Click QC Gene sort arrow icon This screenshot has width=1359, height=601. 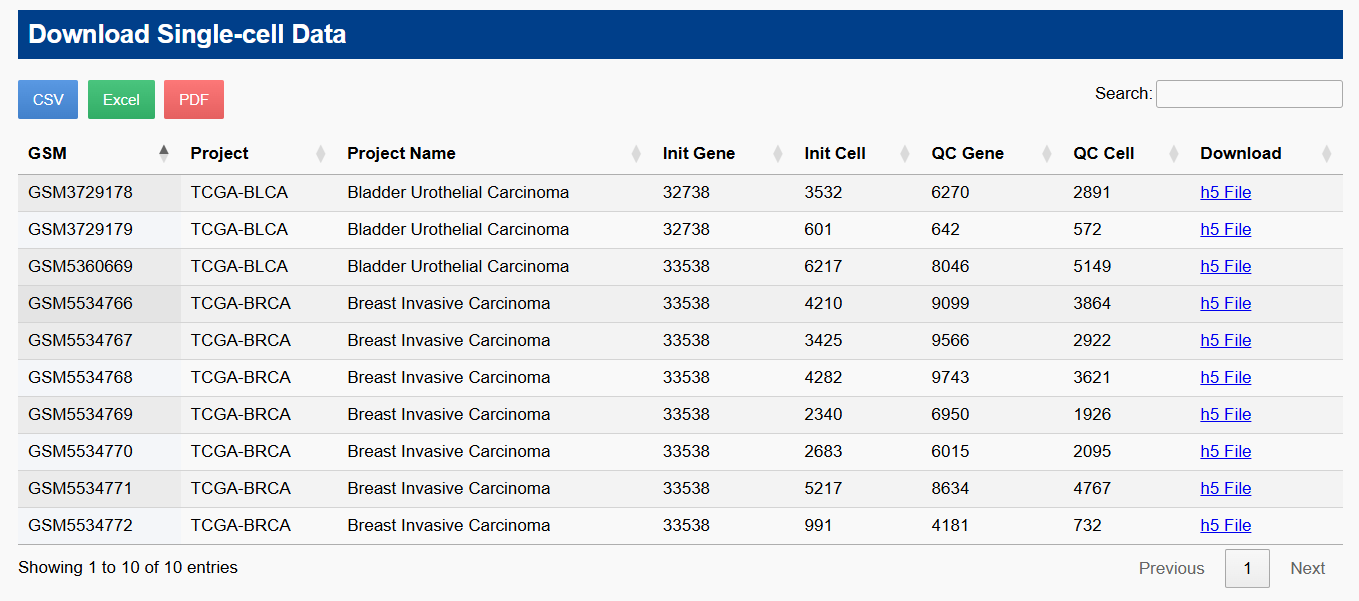pyautogui.click(x=1047, y=154)
